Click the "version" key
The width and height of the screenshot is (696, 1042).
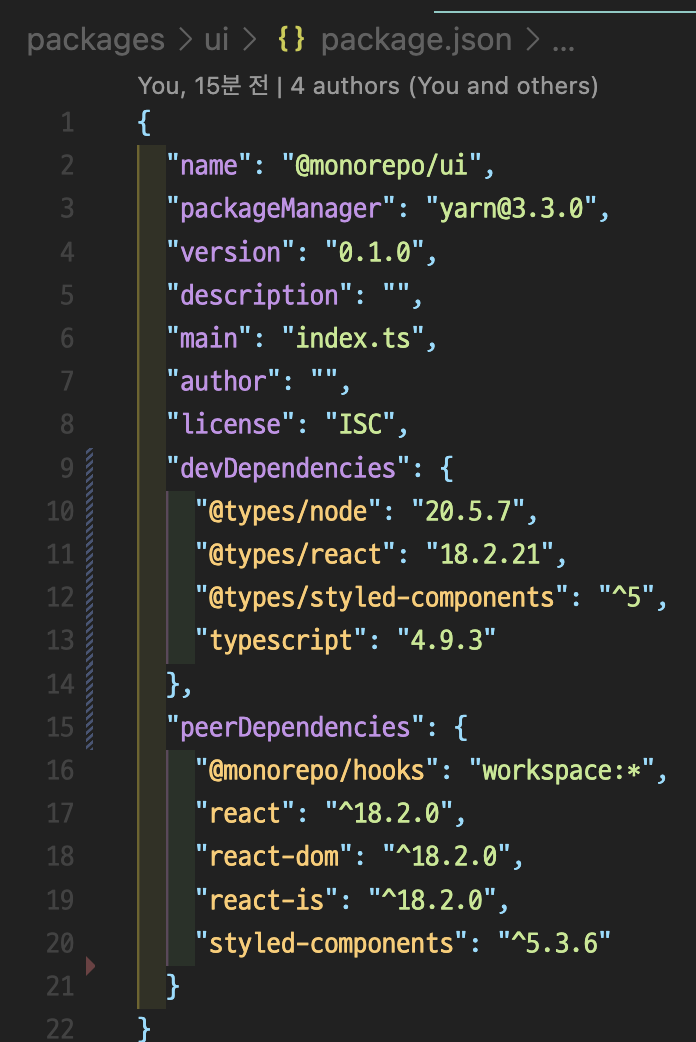231,252
